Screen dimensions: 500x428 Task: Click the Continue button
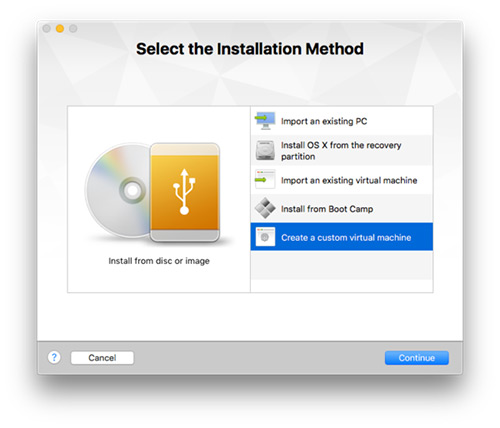coord(417,358)
